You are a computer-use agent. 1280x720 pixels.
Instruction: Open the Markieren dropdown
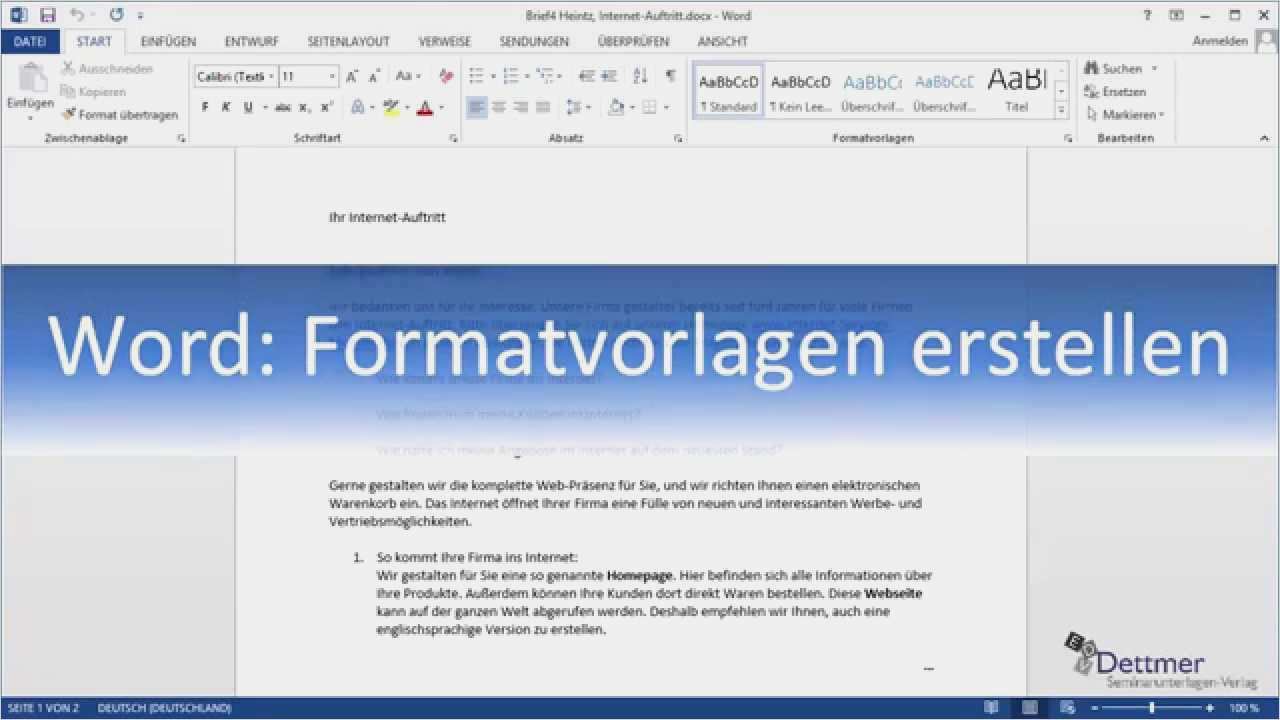[x=1125, y=115]
